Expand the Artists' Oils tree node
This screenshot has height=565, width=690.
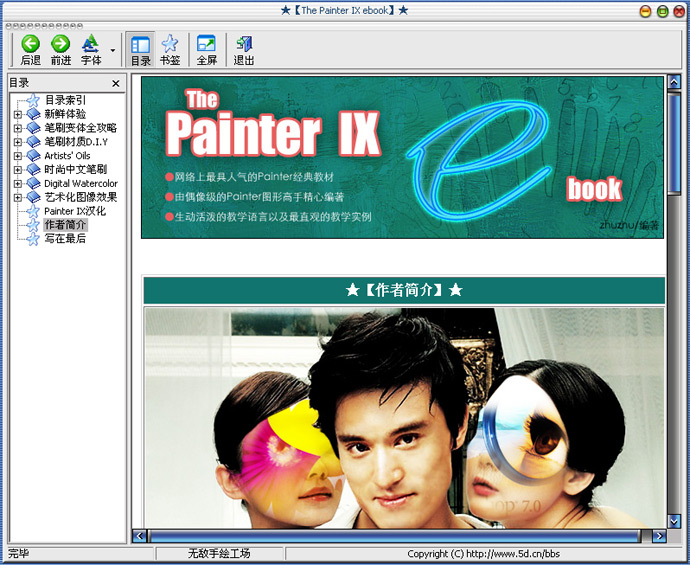[x=18, y=156]
